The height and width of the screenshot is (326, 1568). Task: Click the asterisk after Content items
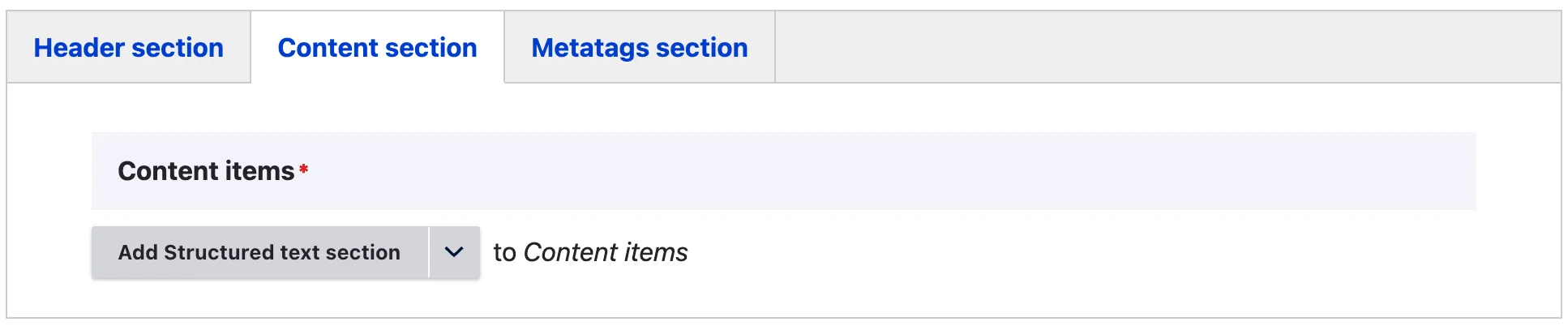pyautogui.click(x=304, y=169)
